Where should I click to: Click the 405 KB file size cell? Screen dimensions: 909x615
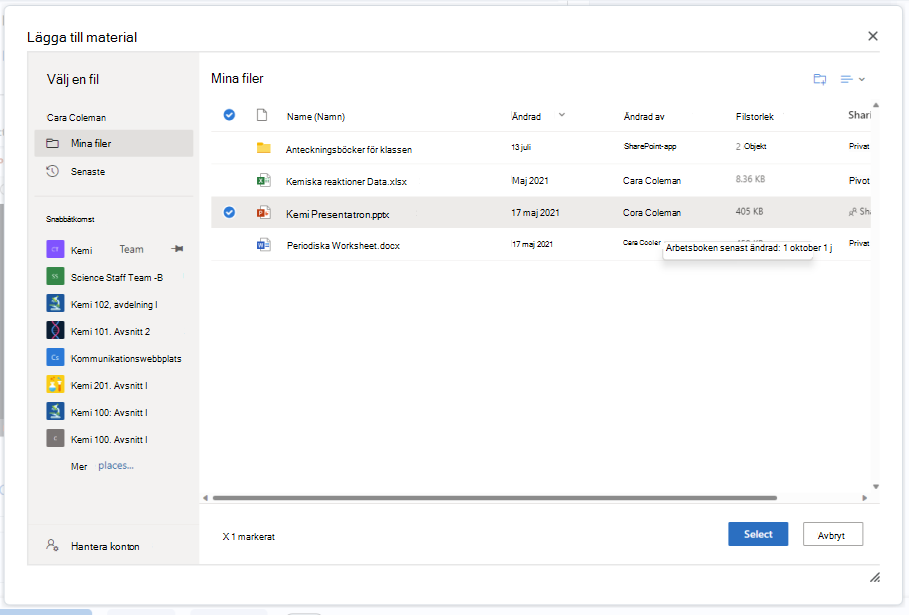click(x=749, y=212)
